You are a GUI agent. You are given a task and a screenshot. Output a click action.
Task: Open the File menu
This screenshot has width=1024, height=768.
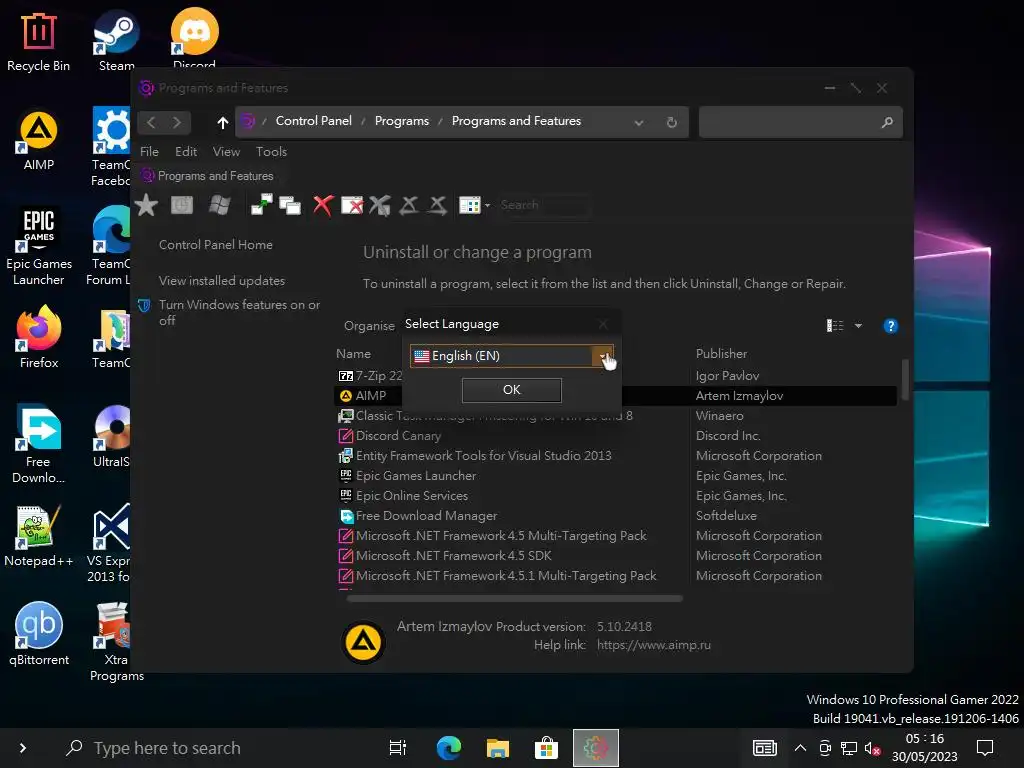click(149, 152)
